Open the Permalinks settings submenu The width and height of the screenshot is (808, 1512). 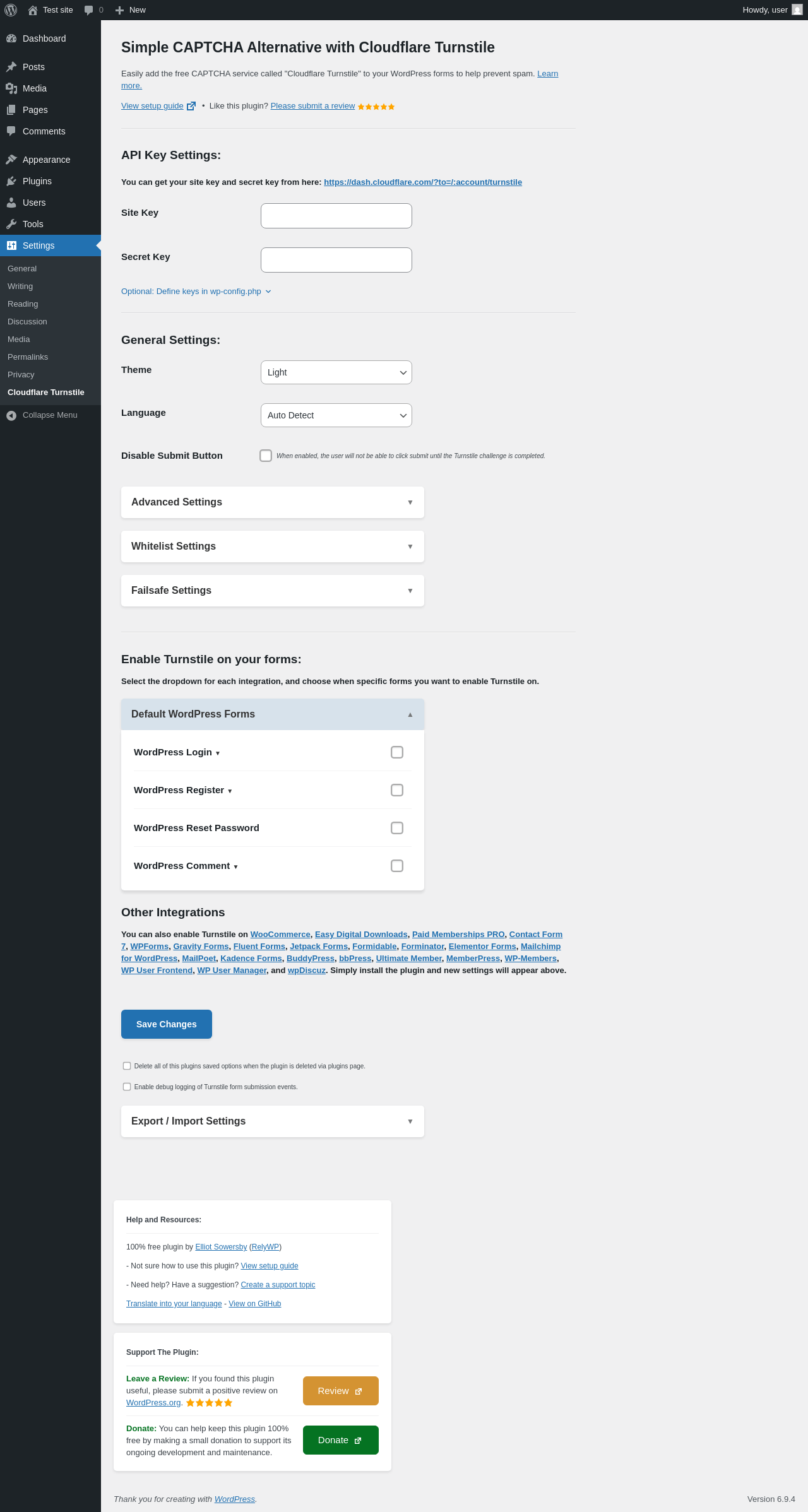pyautogui.click(x=28, y=357)
